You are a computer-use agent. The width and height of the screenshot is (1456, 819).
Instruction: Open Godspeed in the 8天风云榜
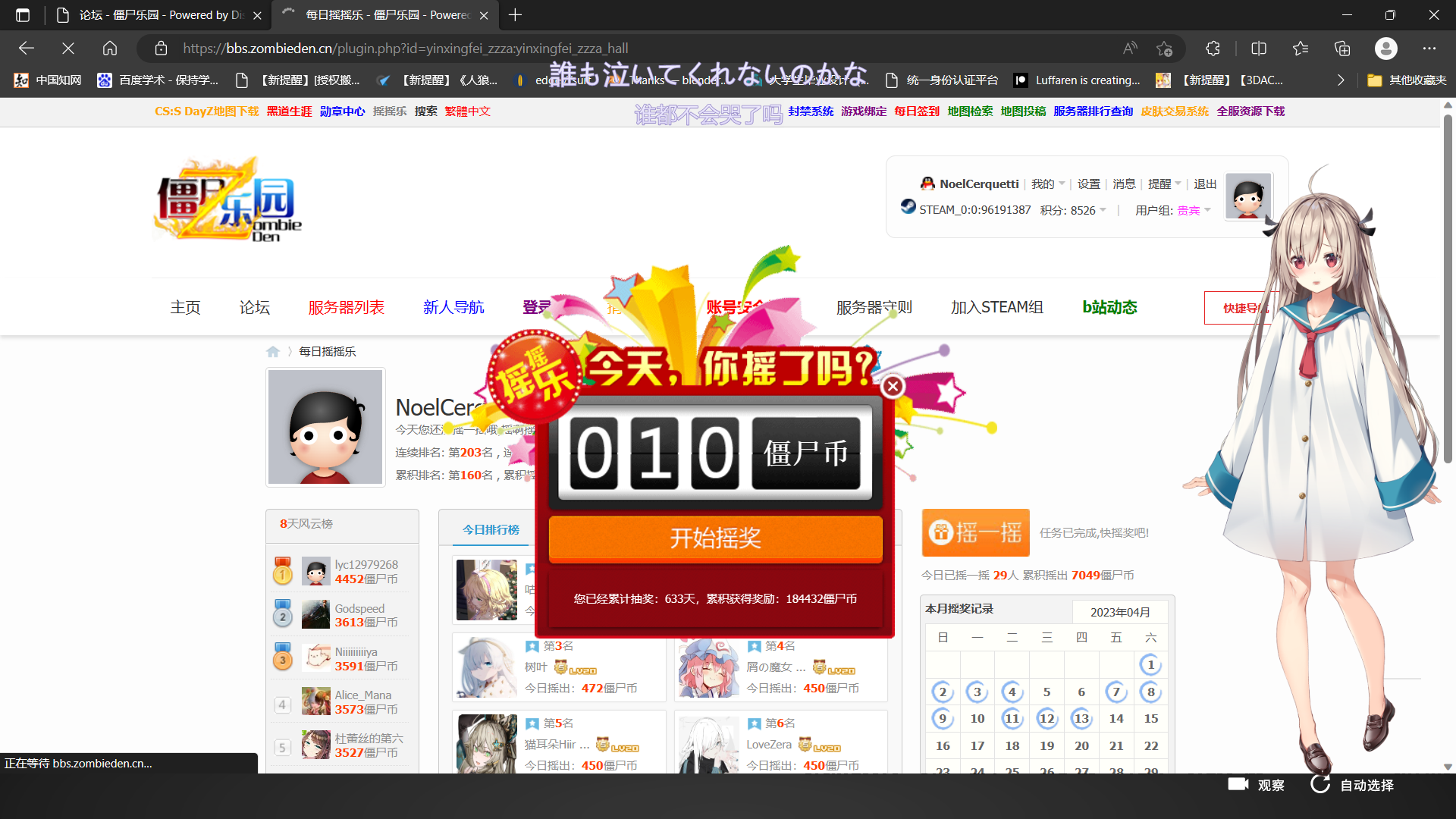click(359, 608)
